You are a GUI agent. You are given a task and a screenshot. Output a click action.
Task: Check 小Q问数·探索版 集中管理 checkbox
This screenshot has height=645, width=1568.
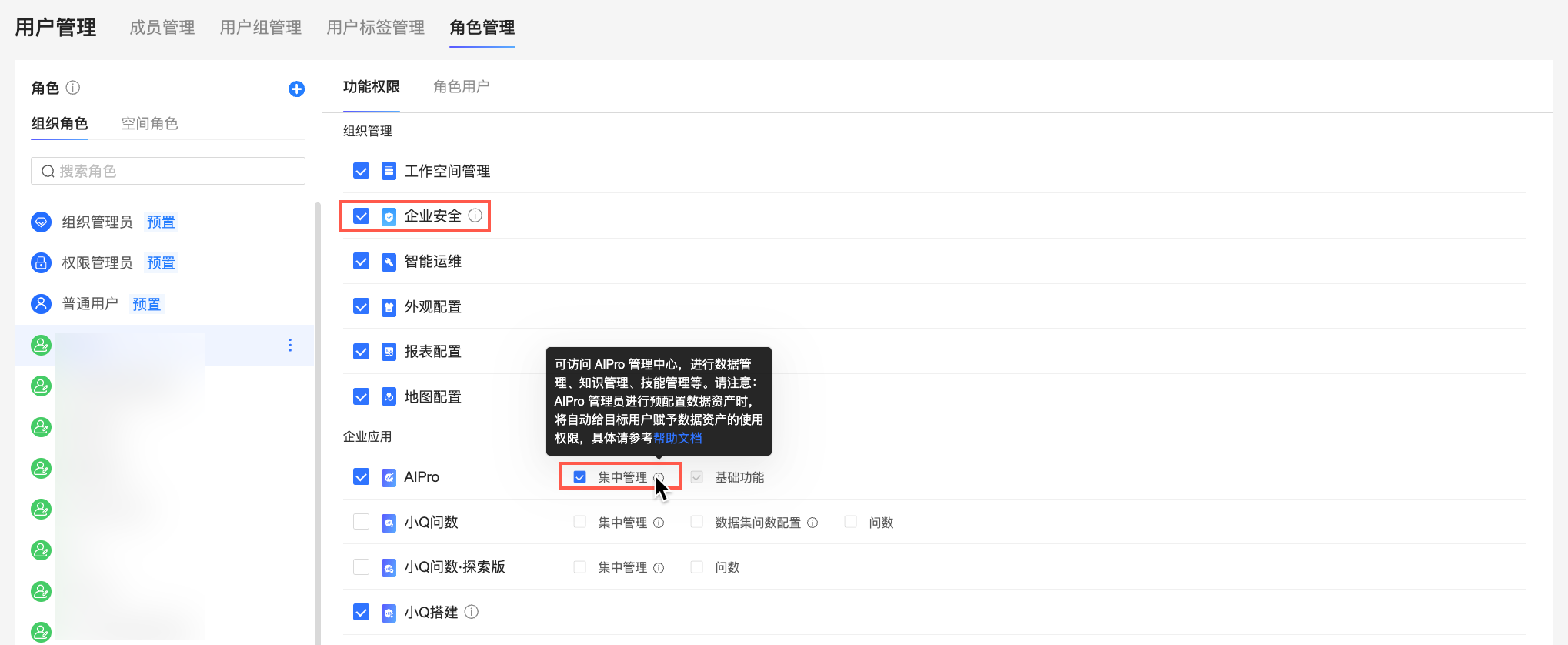580,567
